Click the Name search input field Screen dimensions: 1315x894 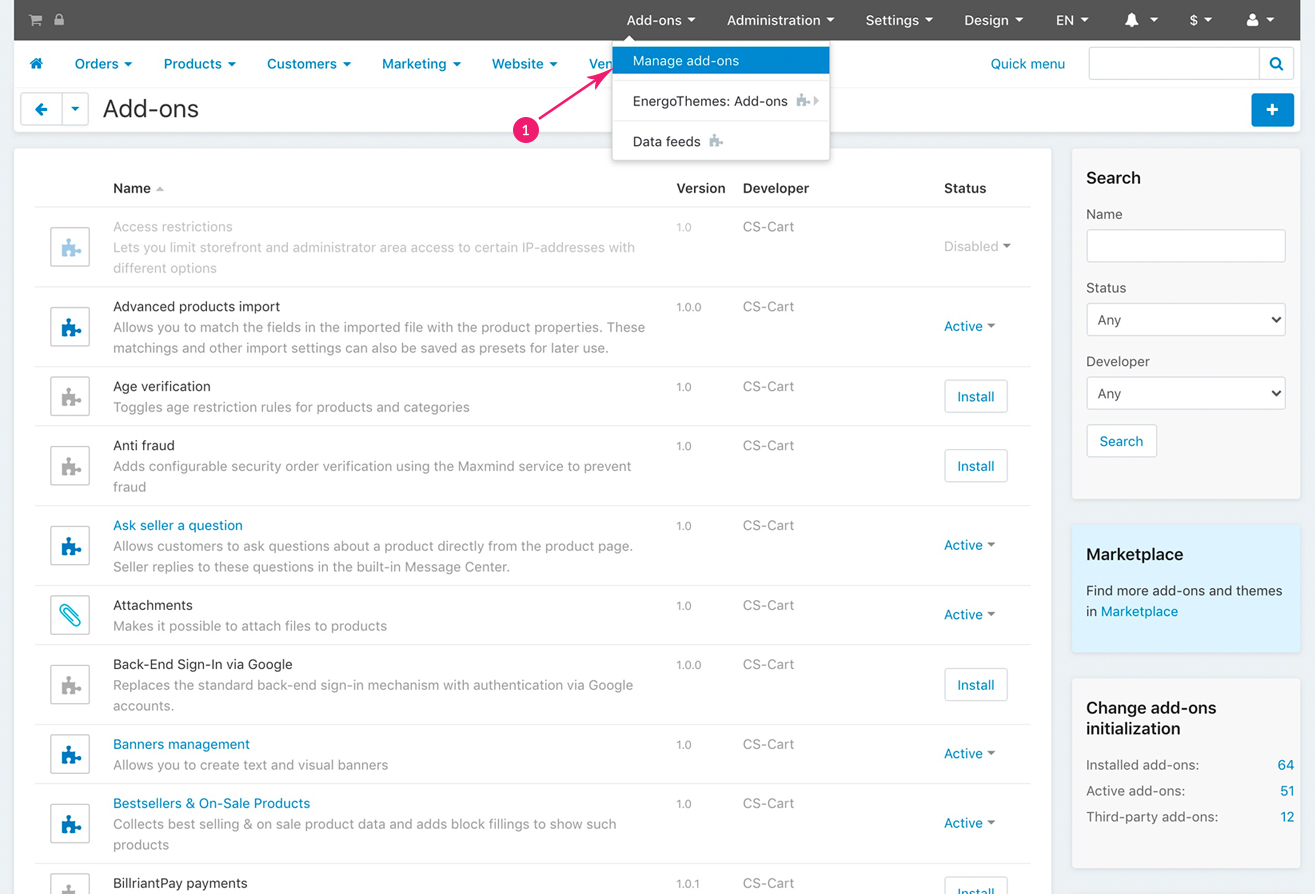[x=1185, y=246]
